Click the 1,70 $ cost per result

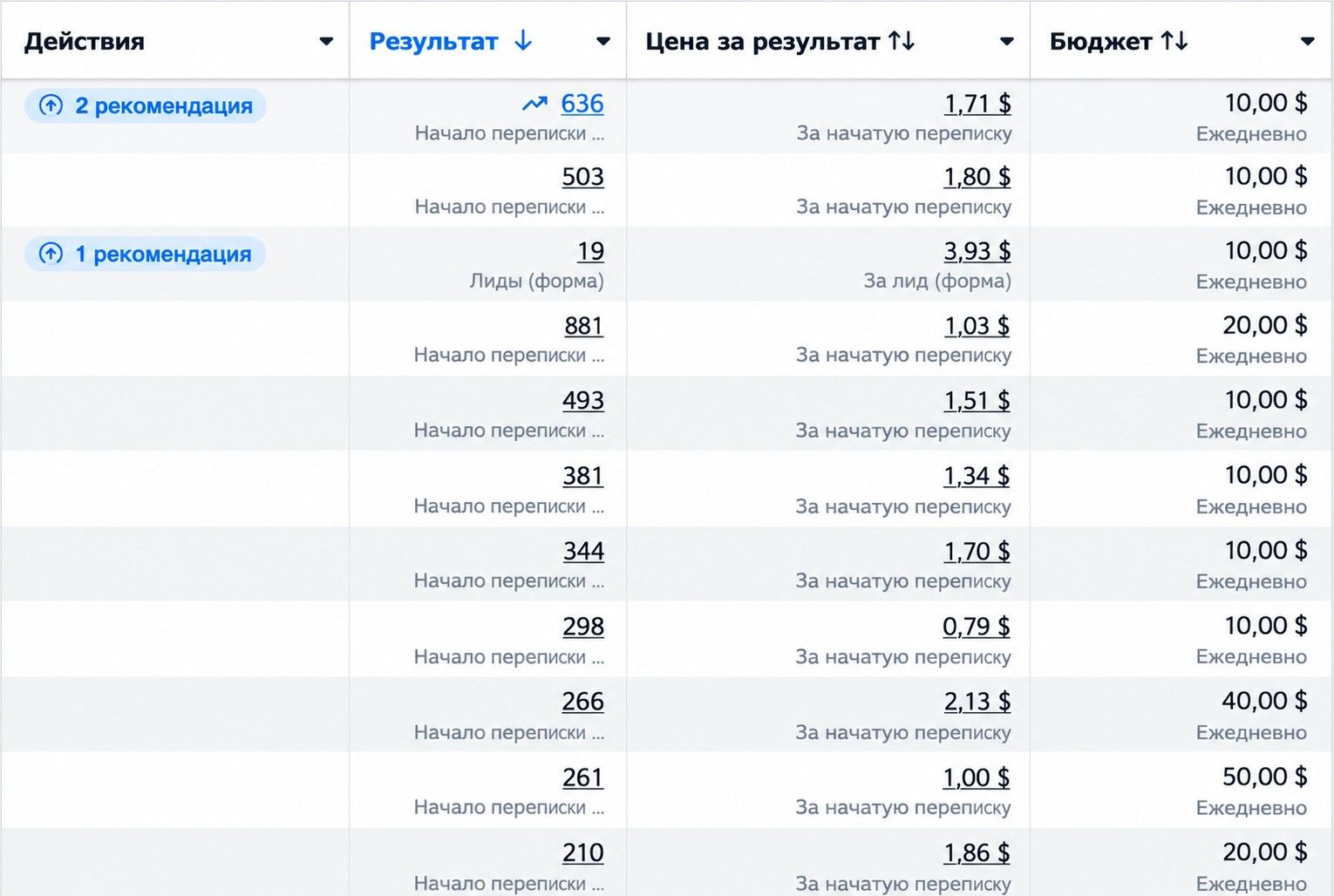click(977, 551)
